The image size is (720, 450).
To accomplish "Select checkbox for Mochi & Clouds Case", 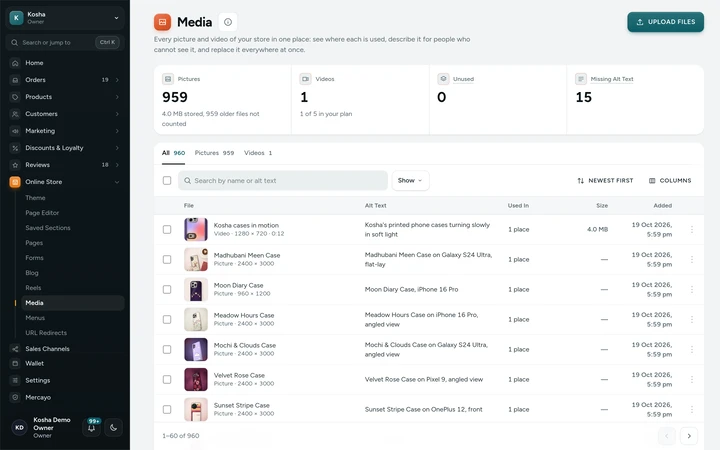I will point(167,349).
